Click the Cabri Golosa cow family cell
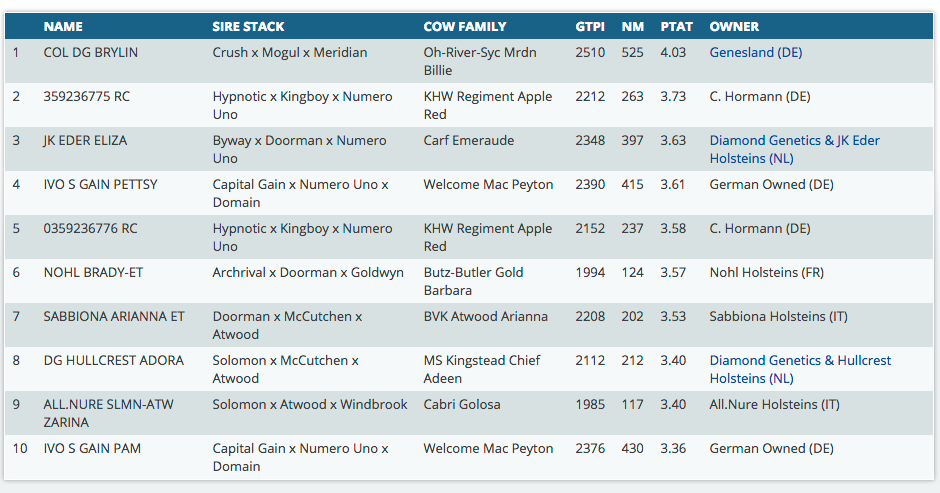The width and height of the screenshot is (940, 493). (x=462, y=405)
